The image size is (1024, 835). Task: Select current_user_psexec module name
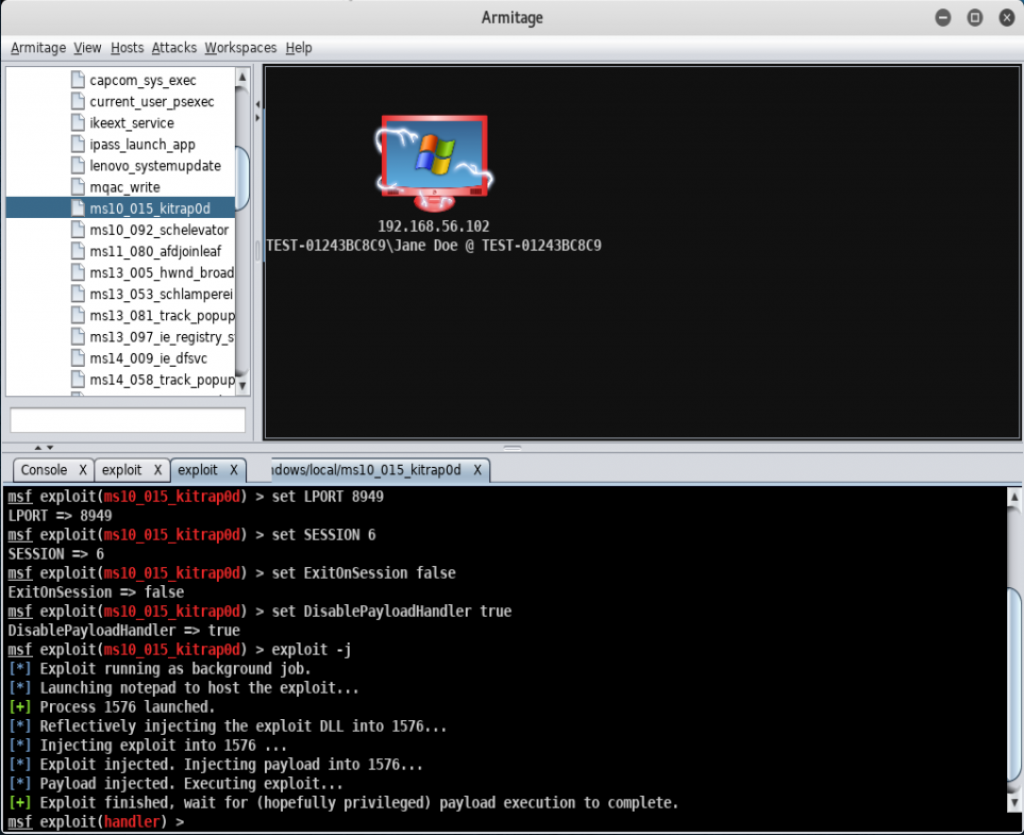pyautogui.click(x=152, y=102)
